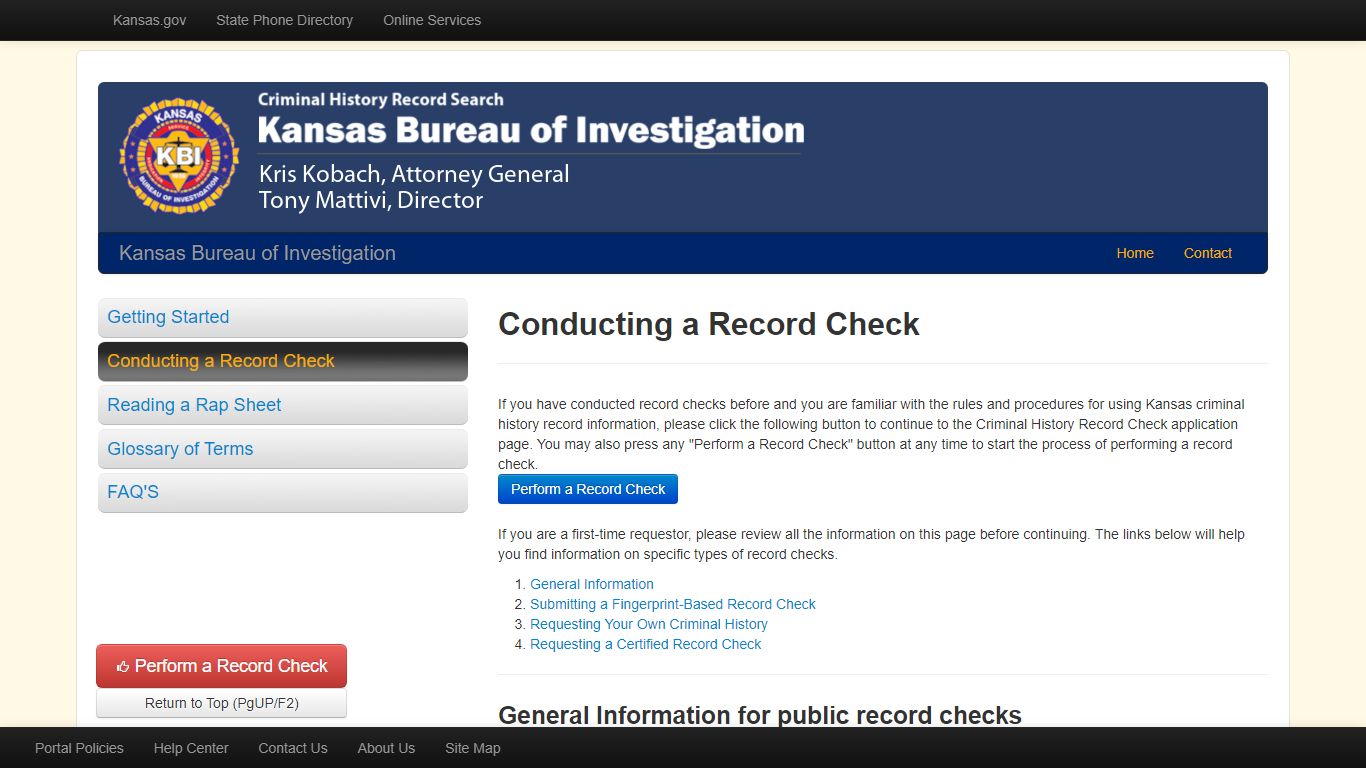Click General Information for public record checks heading

[760, 715]
